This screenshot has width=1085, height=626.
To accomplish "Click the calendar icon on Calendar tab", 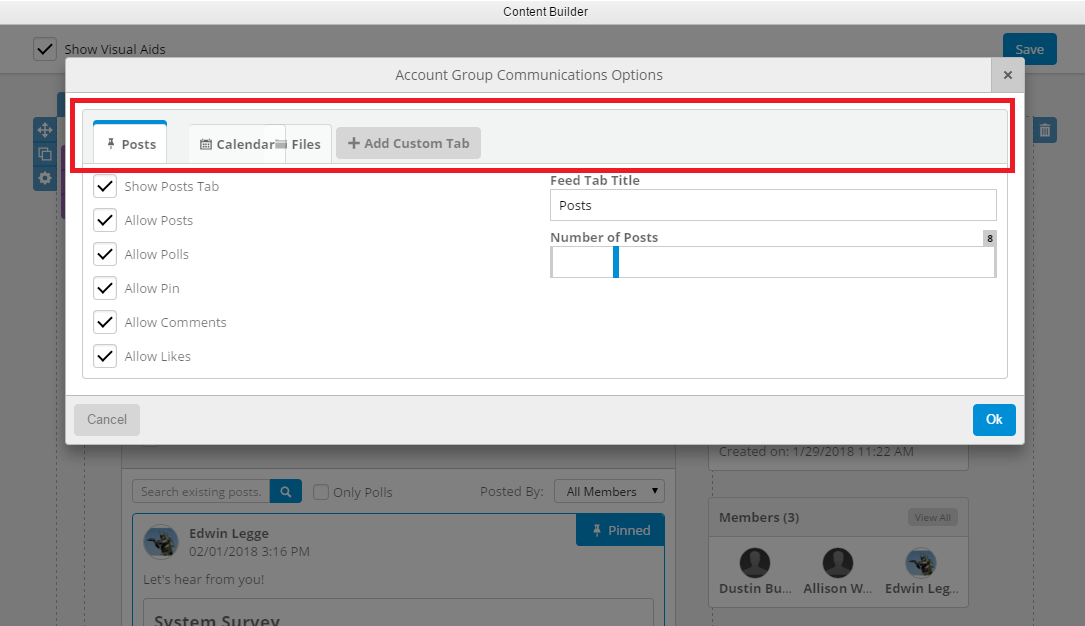I will point(206,145).
